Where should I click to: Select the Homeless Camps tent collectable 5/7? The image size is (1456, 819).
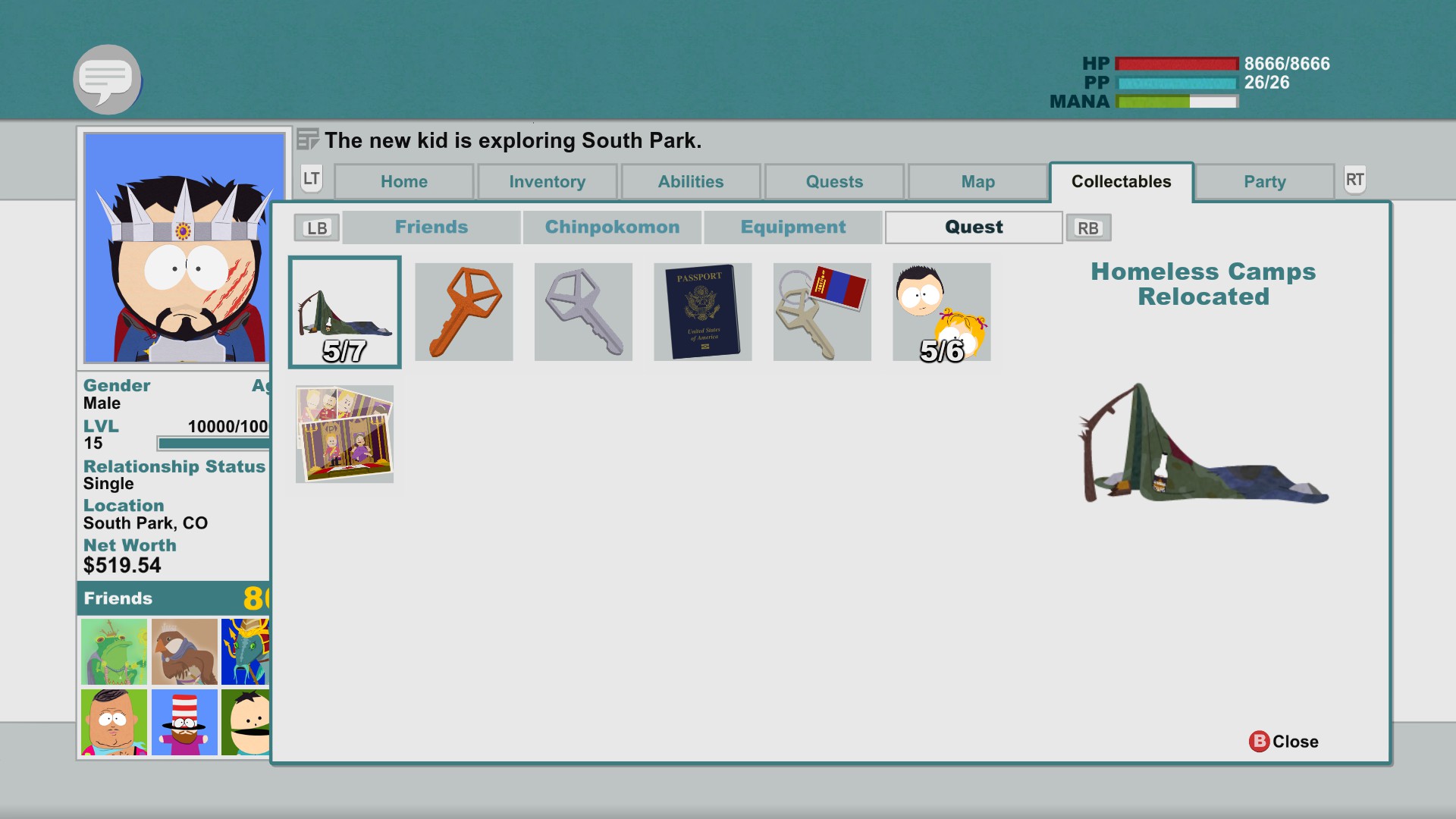(x=344, y=312)
